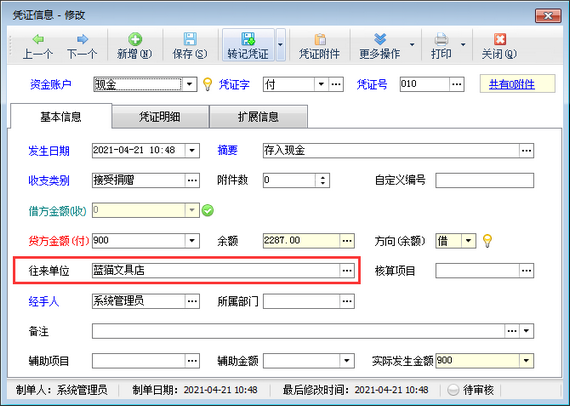This screenshot has height=406, width=570.
Task: Expand the 资金账户 现金 dropdown
Action: point(189,84)
